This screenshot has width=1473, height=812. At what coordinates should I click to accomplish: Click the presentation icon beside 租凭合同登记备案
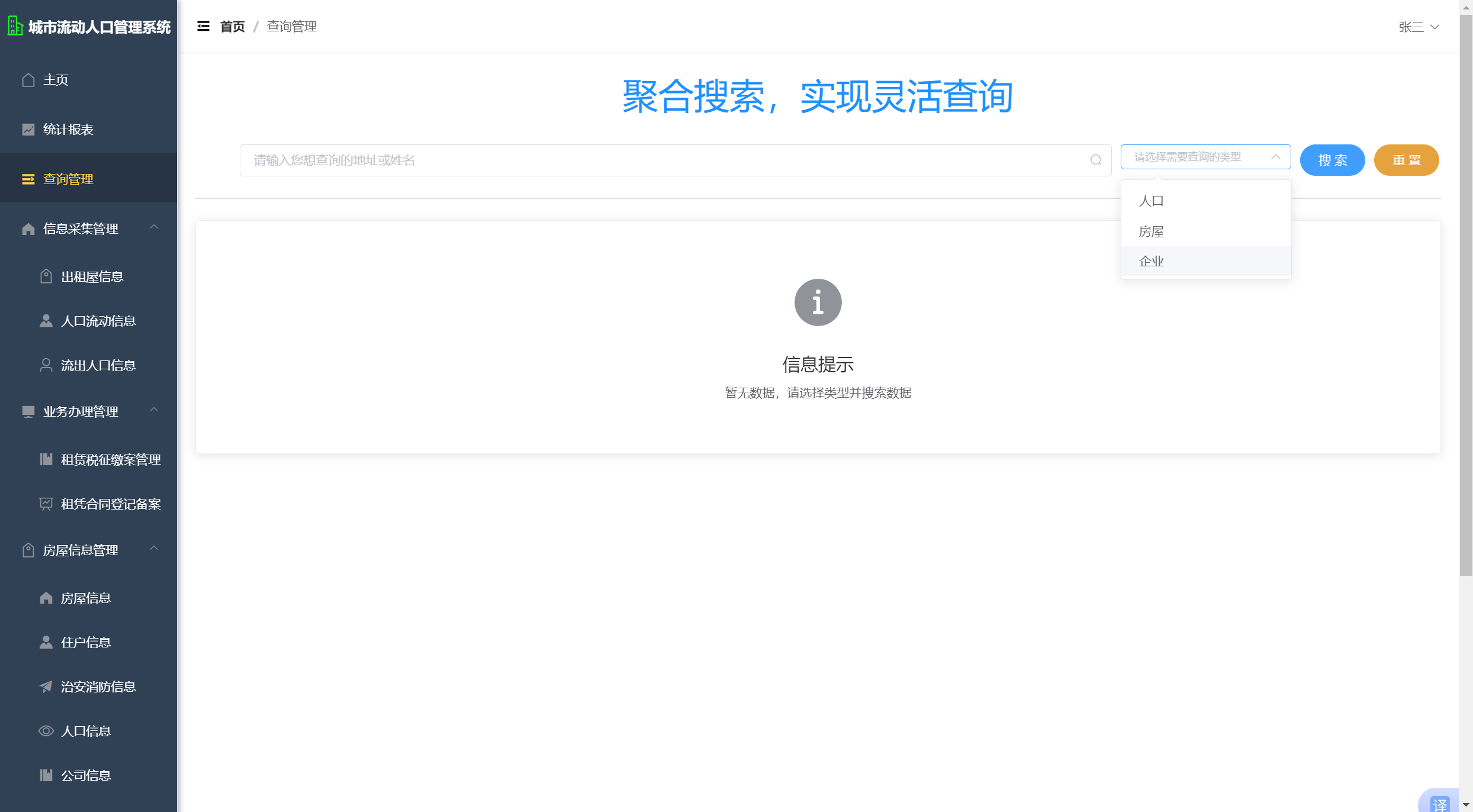coord(46,504)
